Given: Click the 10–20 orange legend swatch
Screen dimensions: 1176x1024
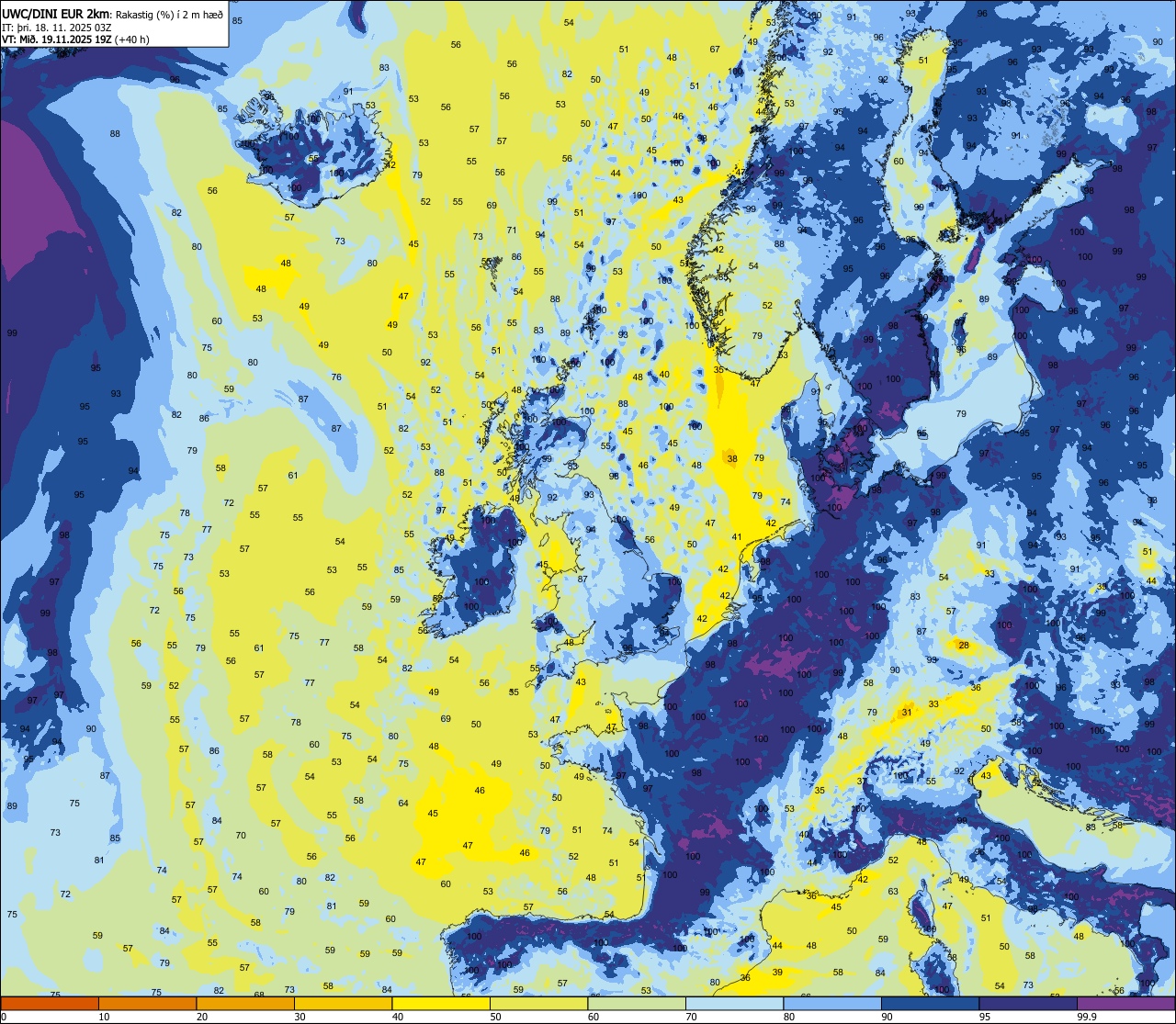Looking at the screenshot, I should pyautogui.click(x=147, y=1004).
